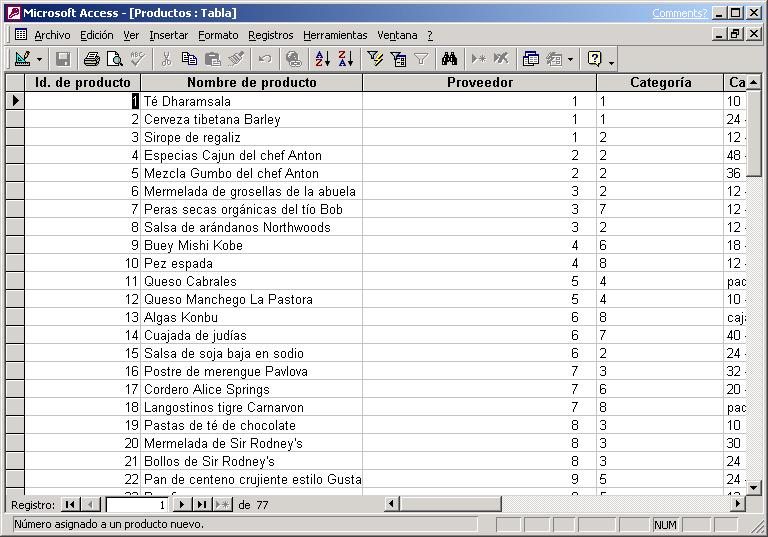Open the Edición menu

click(x=96, y=35)
